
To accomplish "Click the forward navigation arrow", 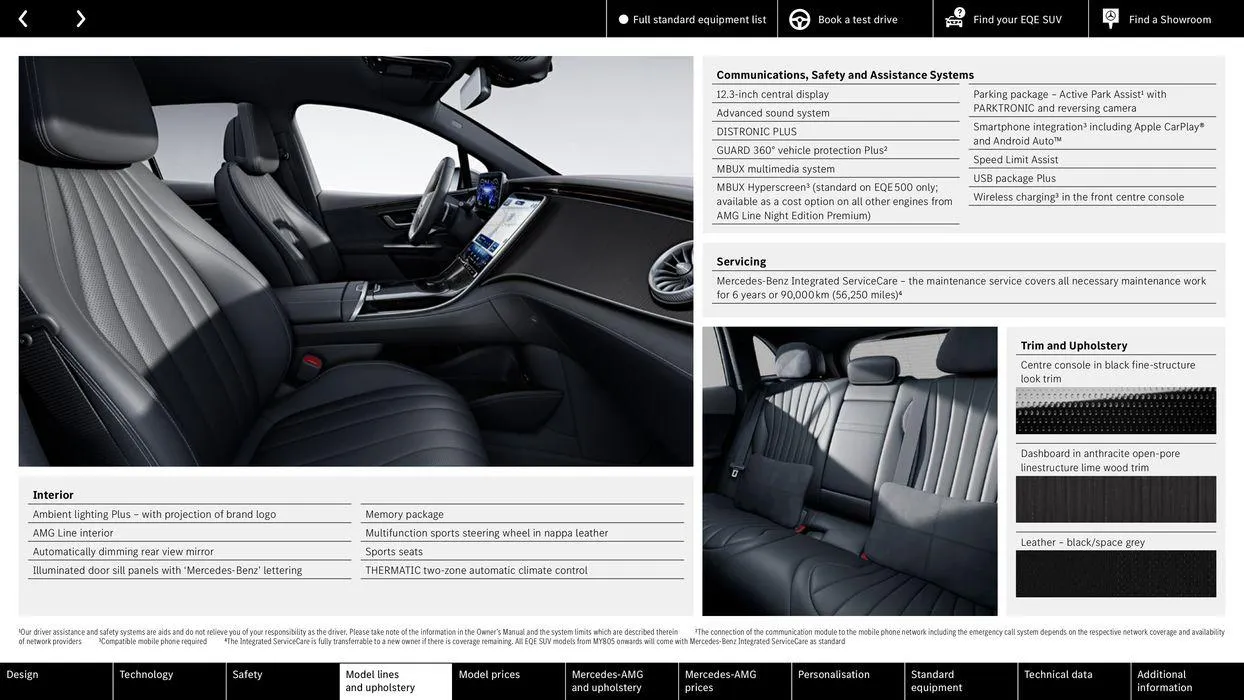I will [78, 17].
